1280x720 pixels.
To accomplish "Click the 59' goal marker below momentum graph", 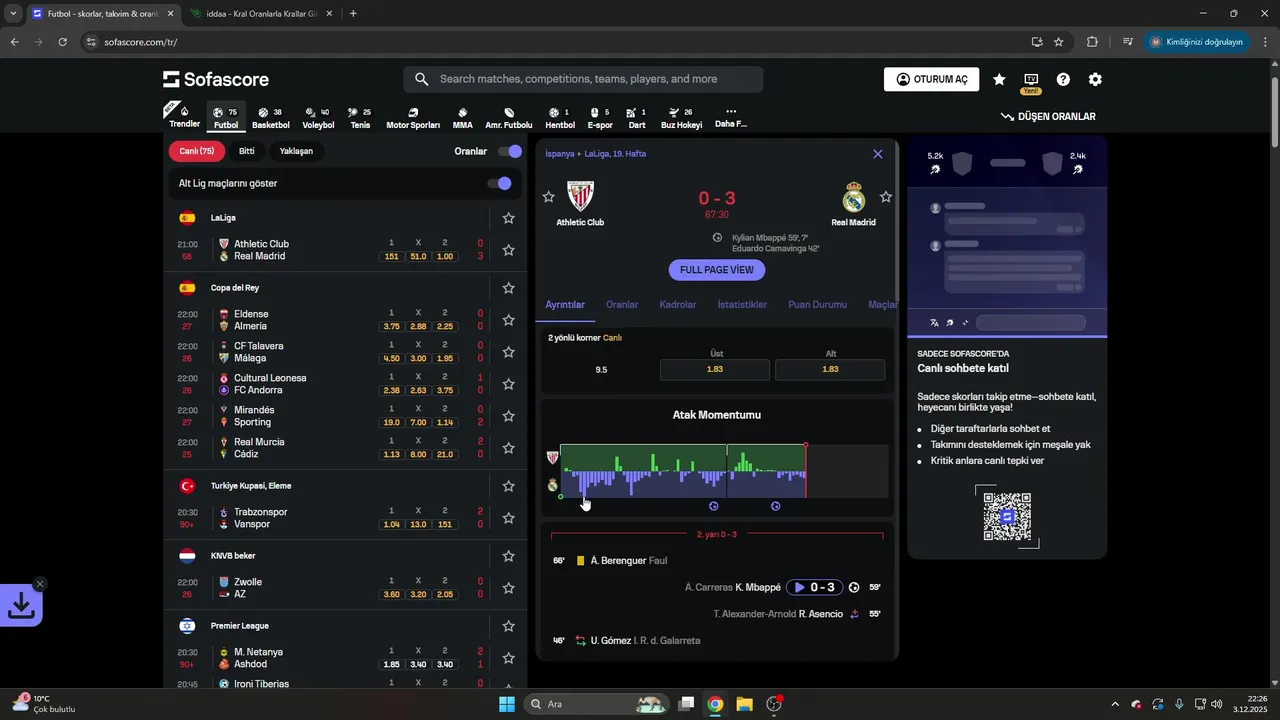I will tap(776, 506).
